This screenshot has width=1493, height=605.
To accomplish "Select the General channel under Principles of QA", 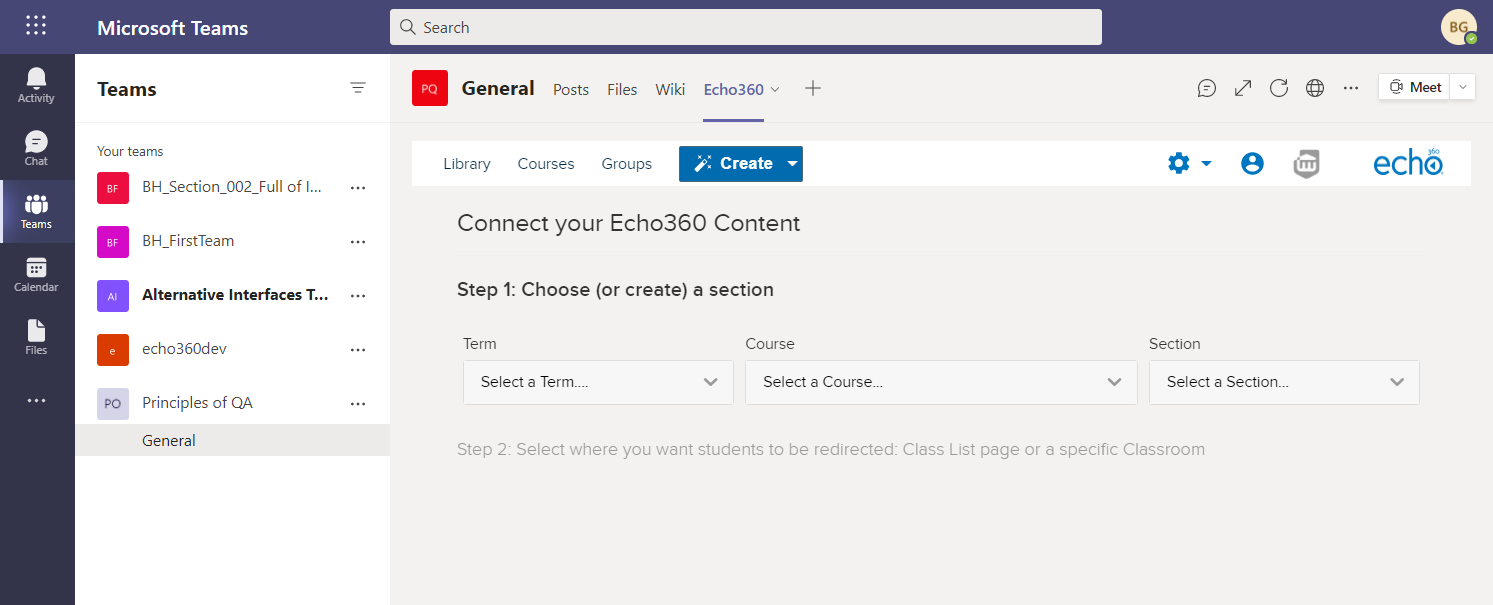I will click(x=232, y=440).
